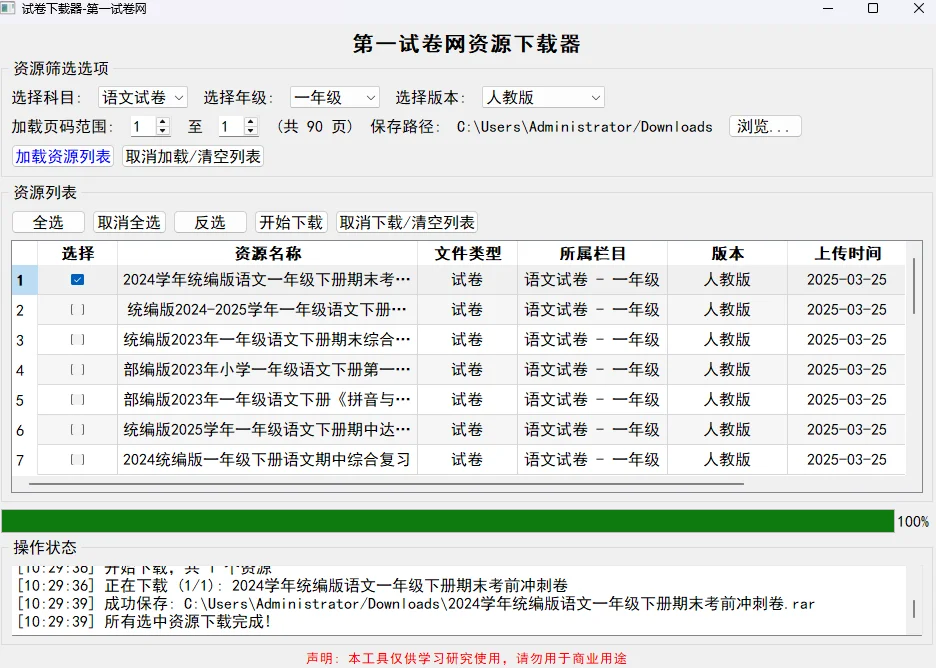Click the 所属栏目 column header
This screenshot has width=936, height=668.
[592, 254]
